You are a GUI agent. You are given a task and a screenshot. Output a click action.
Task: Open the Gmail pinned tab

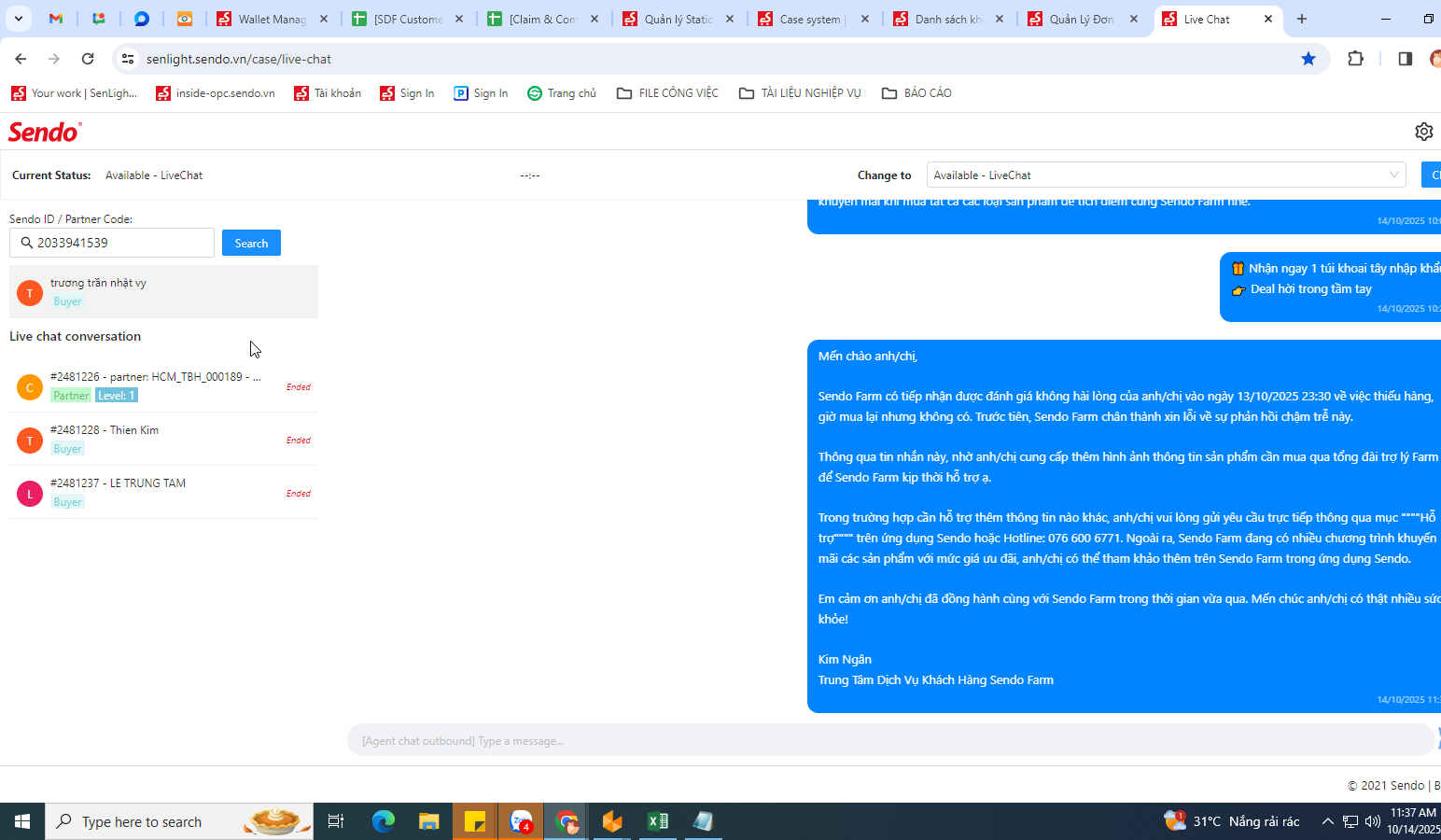tap(56, 19)
